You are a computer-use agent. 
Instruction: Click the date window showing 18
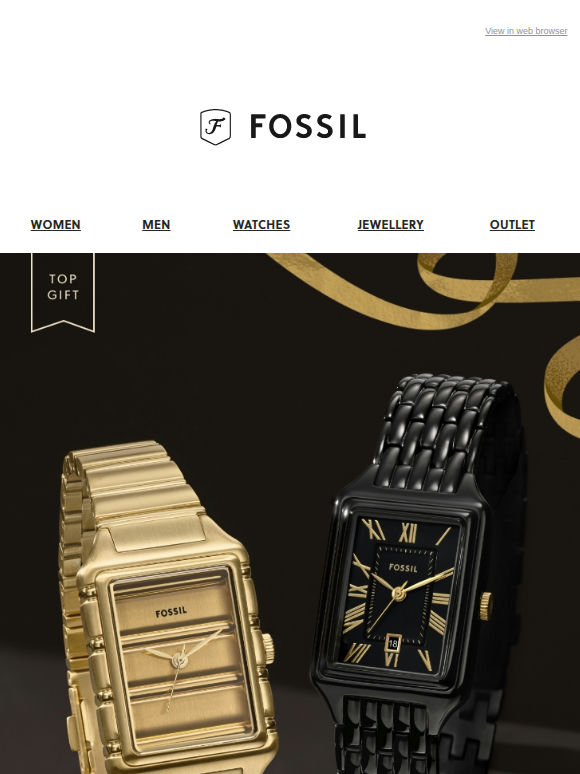[393, 643]
